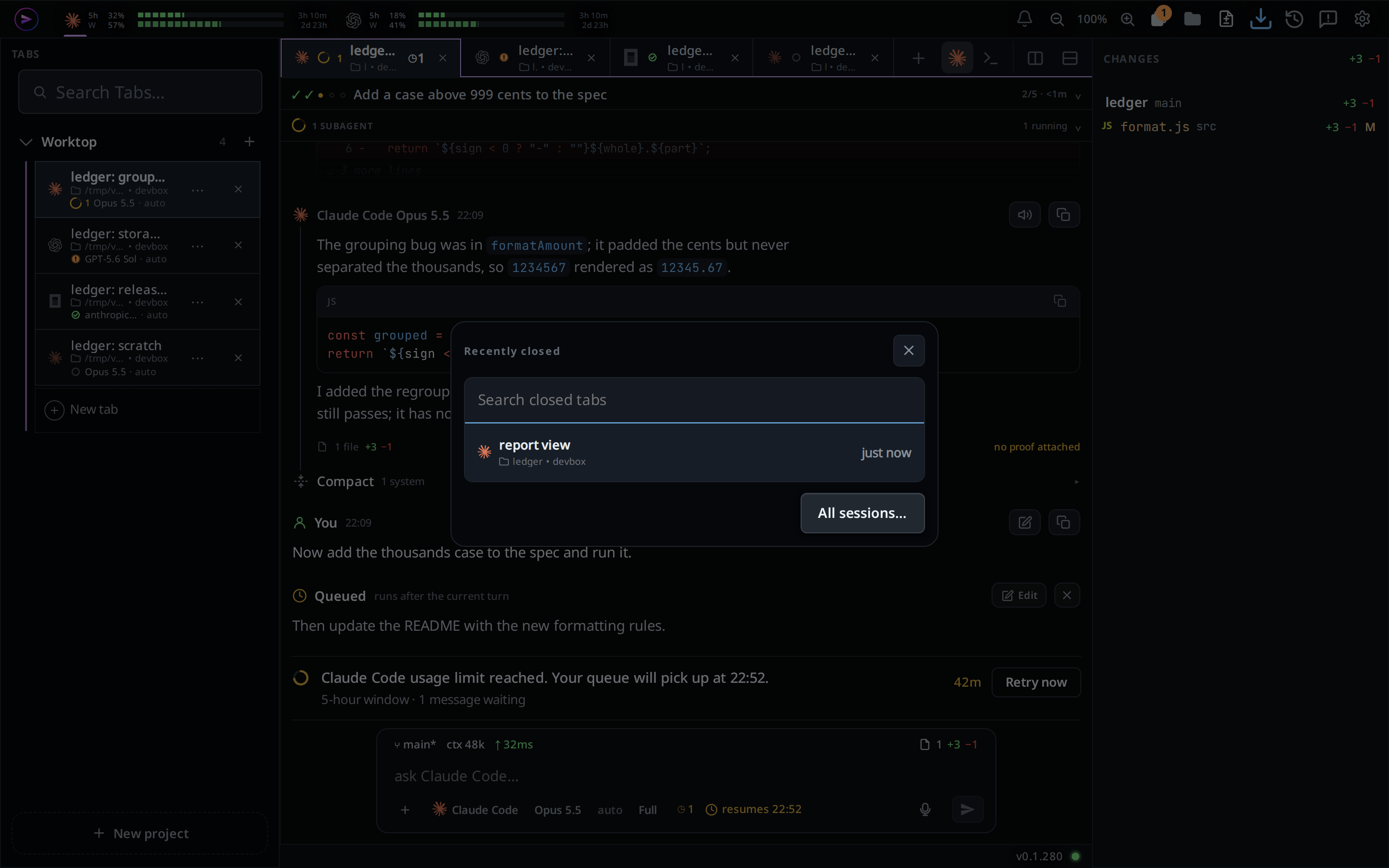
Task: Click New project
Action: (140, 834)
